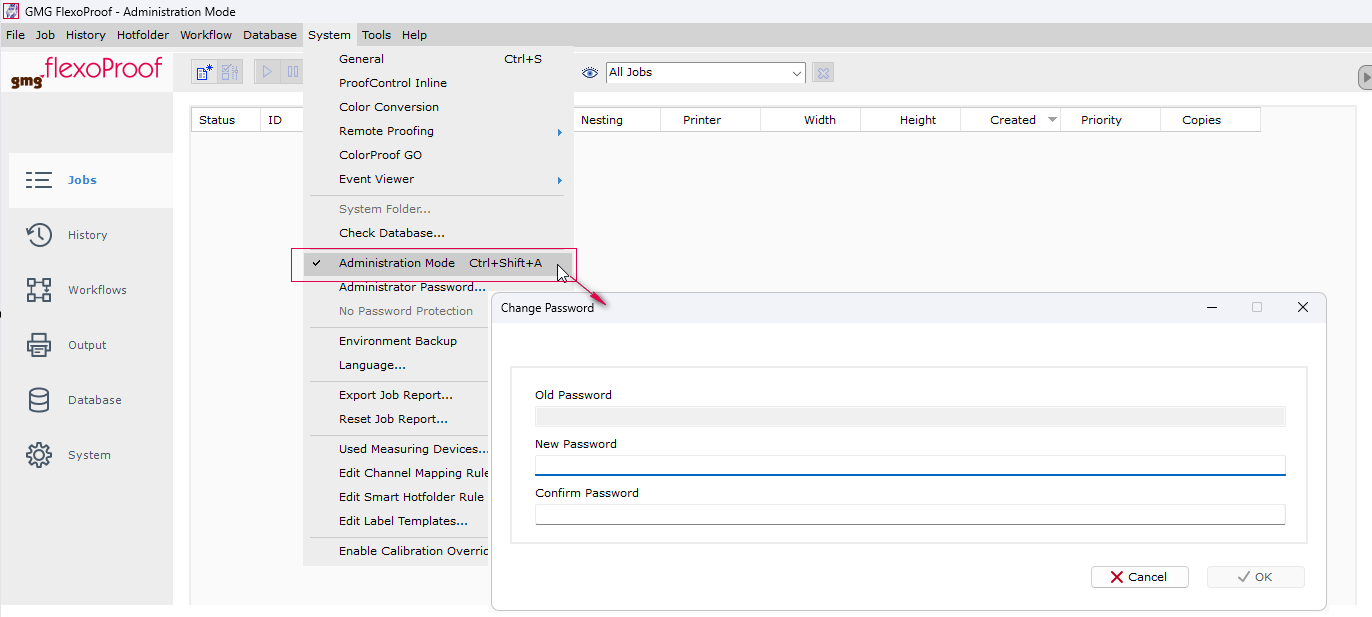The height and width of the screenshot is (617, 1372).
Task: Open ColorProof GO from the System menu
Action: [439, 155]
